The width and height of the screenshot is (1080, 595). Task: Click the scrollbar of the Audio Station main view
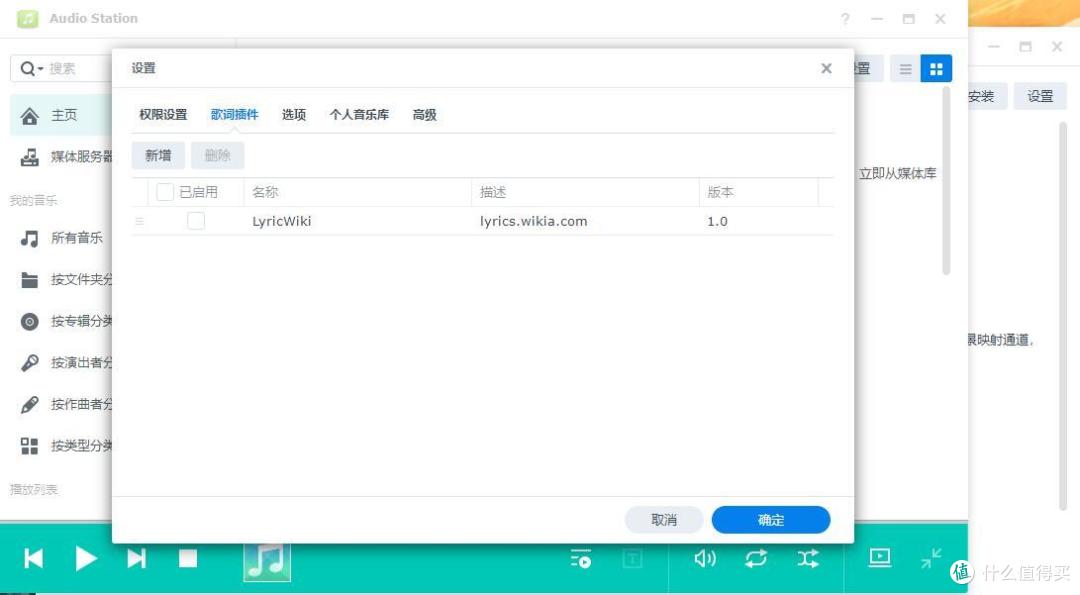[x=946, y=182]
